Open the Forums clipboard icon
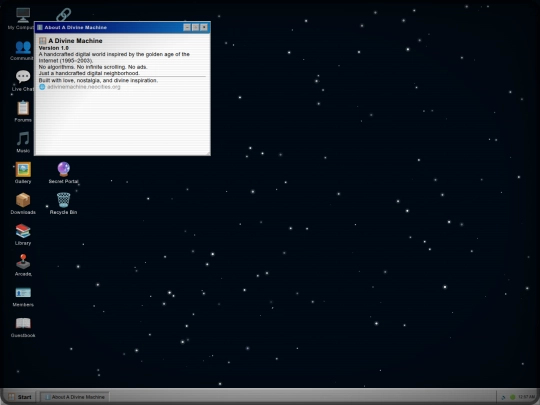Screen dimensions: 540x405 [23, 111]
